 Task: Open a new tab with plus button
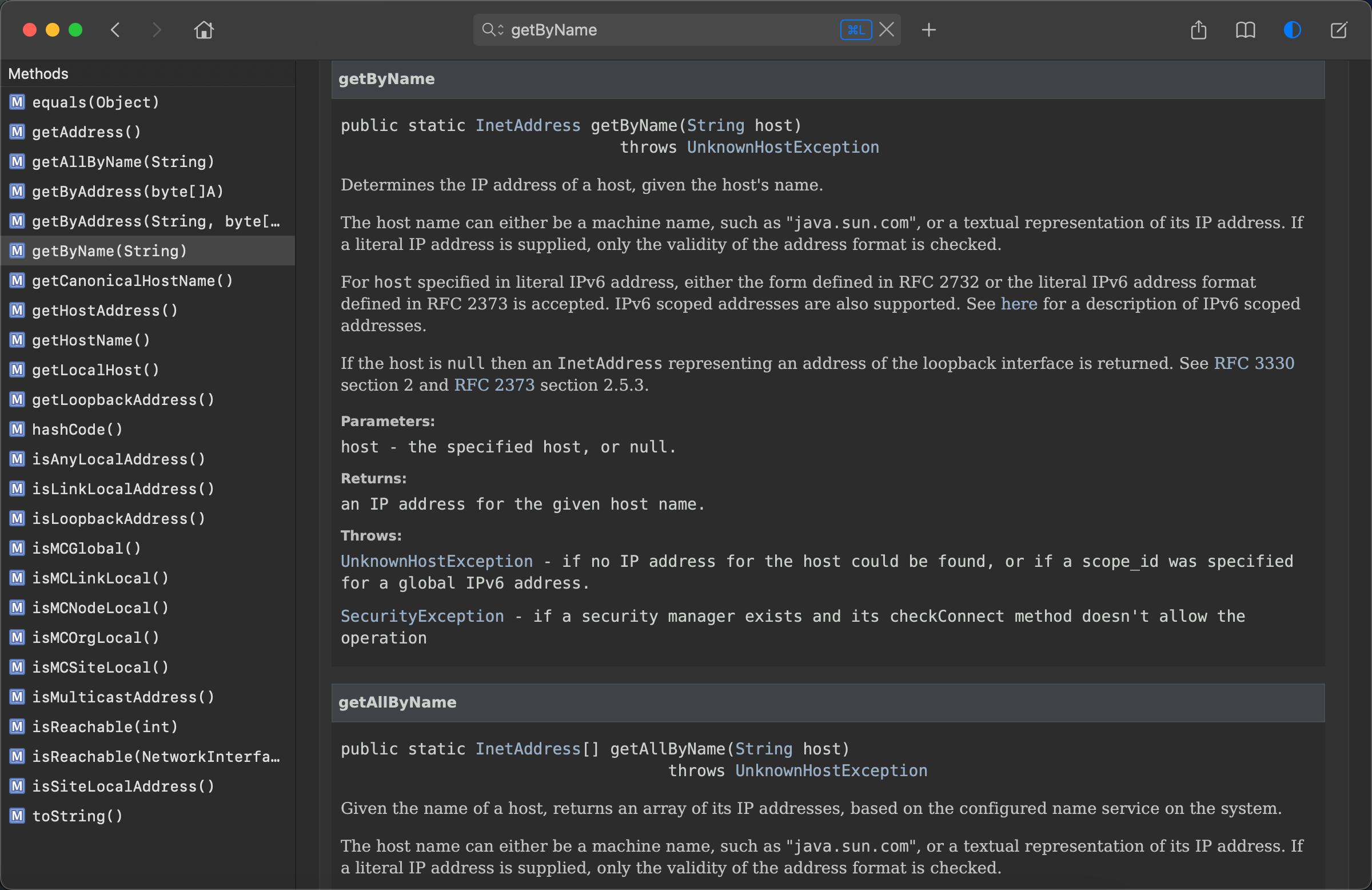[929, 29]
